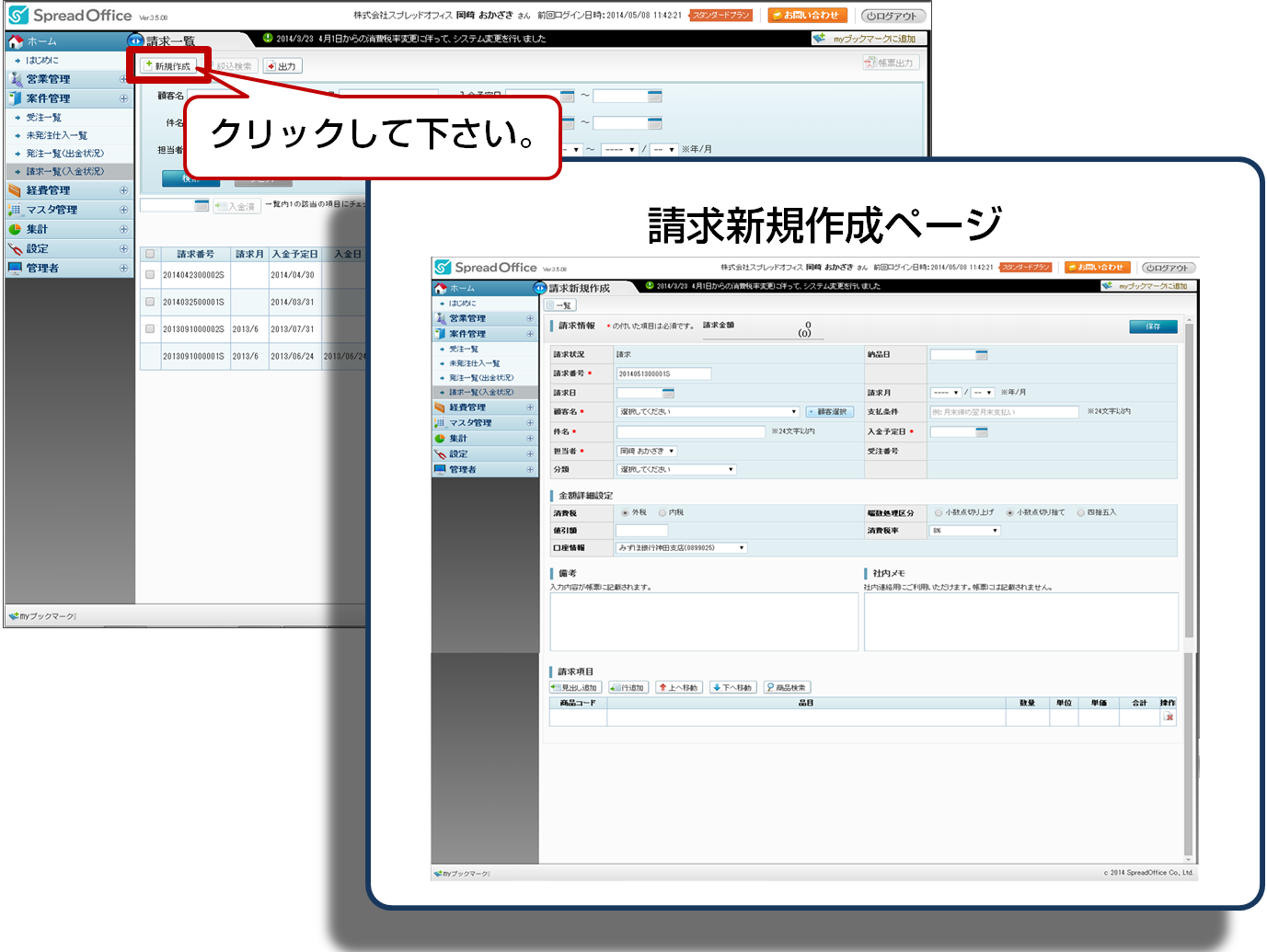This screenshot has height=952, width=1267.
Task: Click myブックマーク icon in 請求新規作成 footer
Action: pyautogui.click(x=438, y=873)
